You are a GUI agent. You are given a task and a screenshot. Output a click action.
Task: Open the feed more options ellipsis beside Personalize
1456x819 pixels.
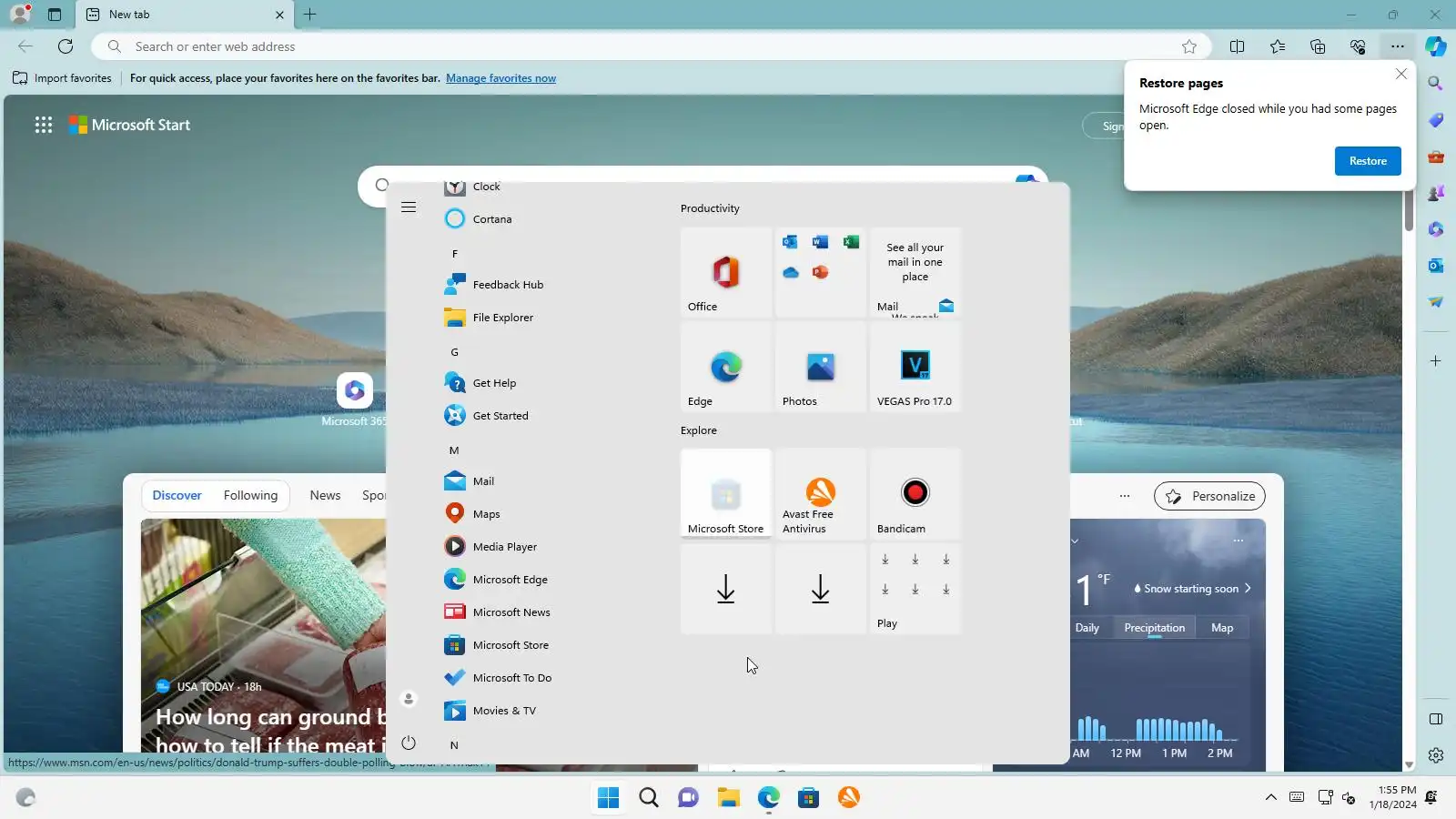pyautogui.click(x=1125, y=496)
